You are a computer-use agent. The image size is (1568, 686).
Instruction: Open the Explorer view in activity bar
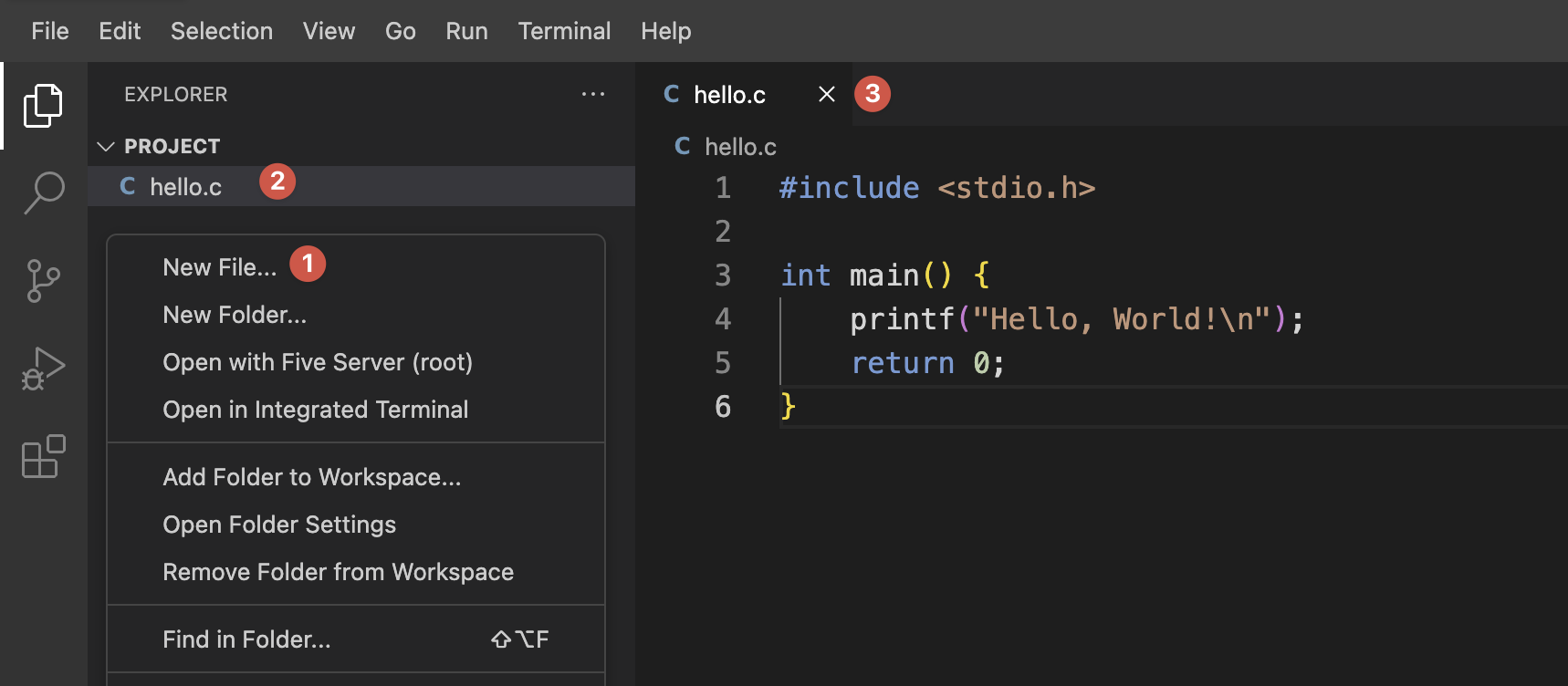[x=43, y=106]
